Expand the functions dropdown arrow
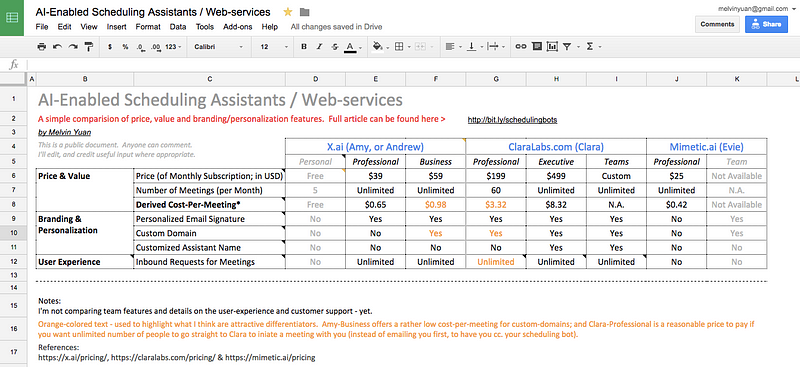This screenshot has height=367, width=800. (x=600, y=47)
